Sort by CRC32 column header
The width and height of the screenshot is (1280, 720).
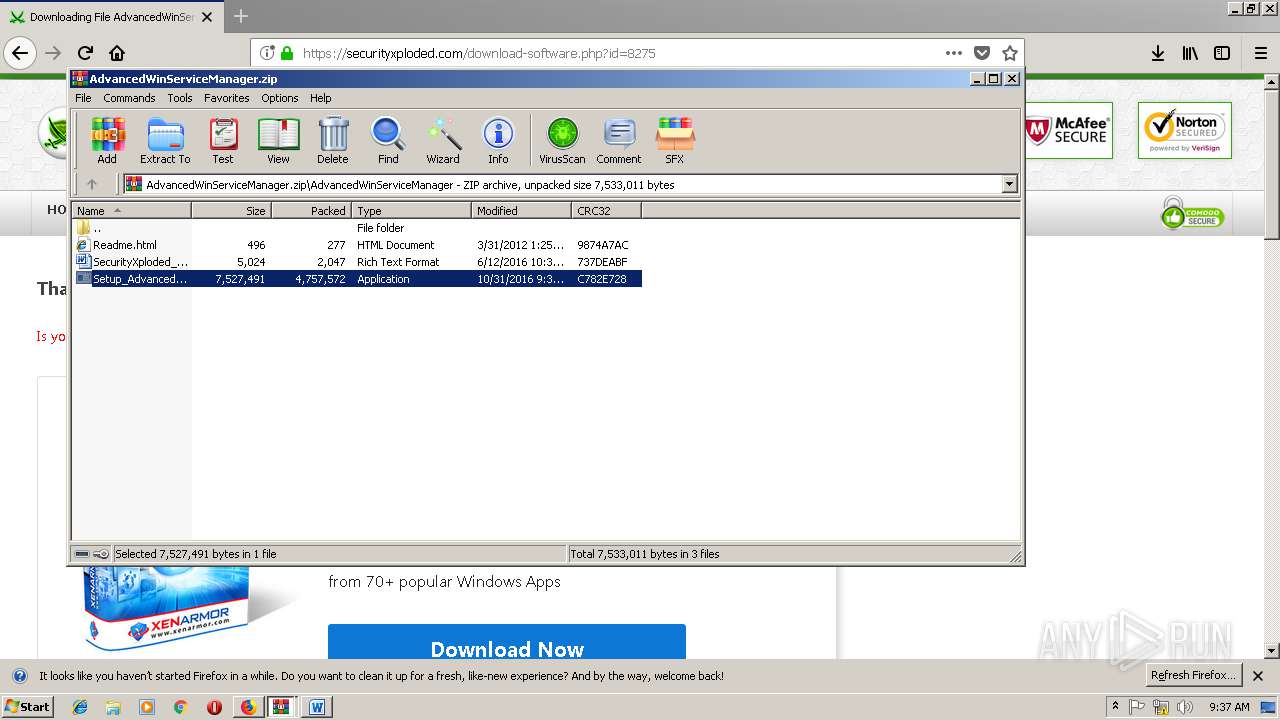[606, 210]
